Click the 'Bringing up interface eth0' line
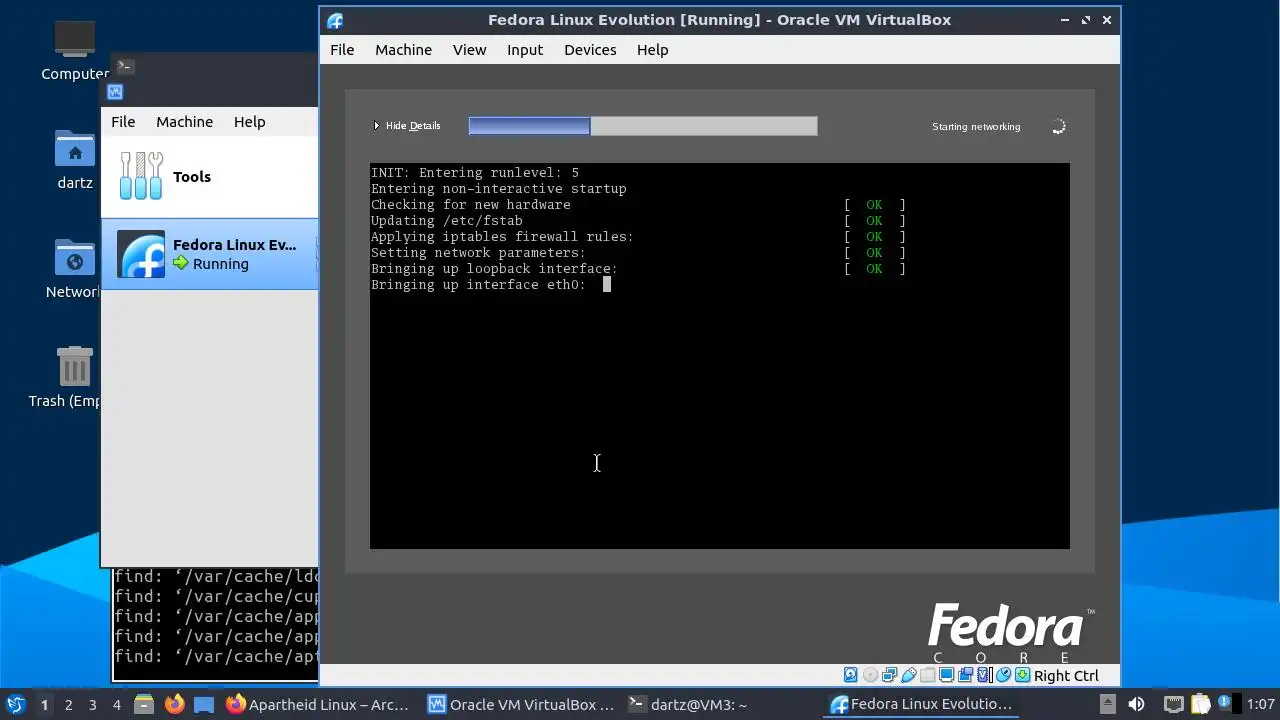The image size is (1280, 720). (x=478, y=285)
